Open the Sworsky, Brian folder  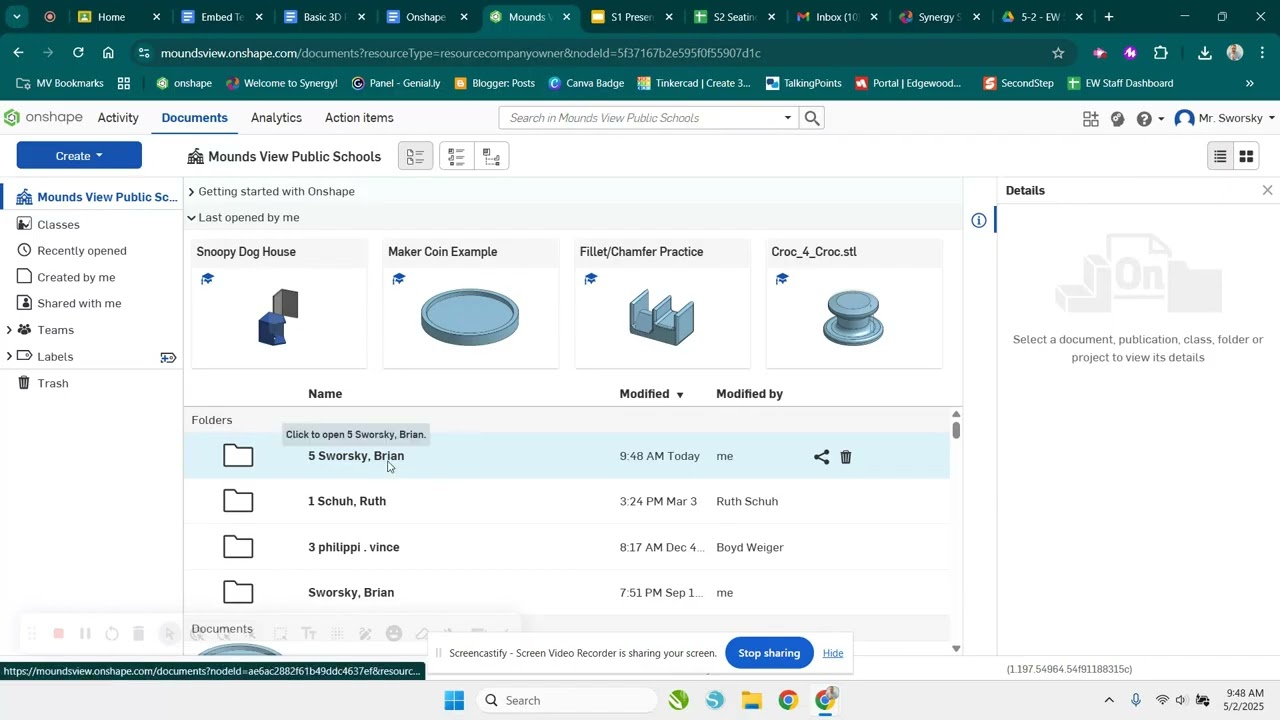click(x=351, y=593)
